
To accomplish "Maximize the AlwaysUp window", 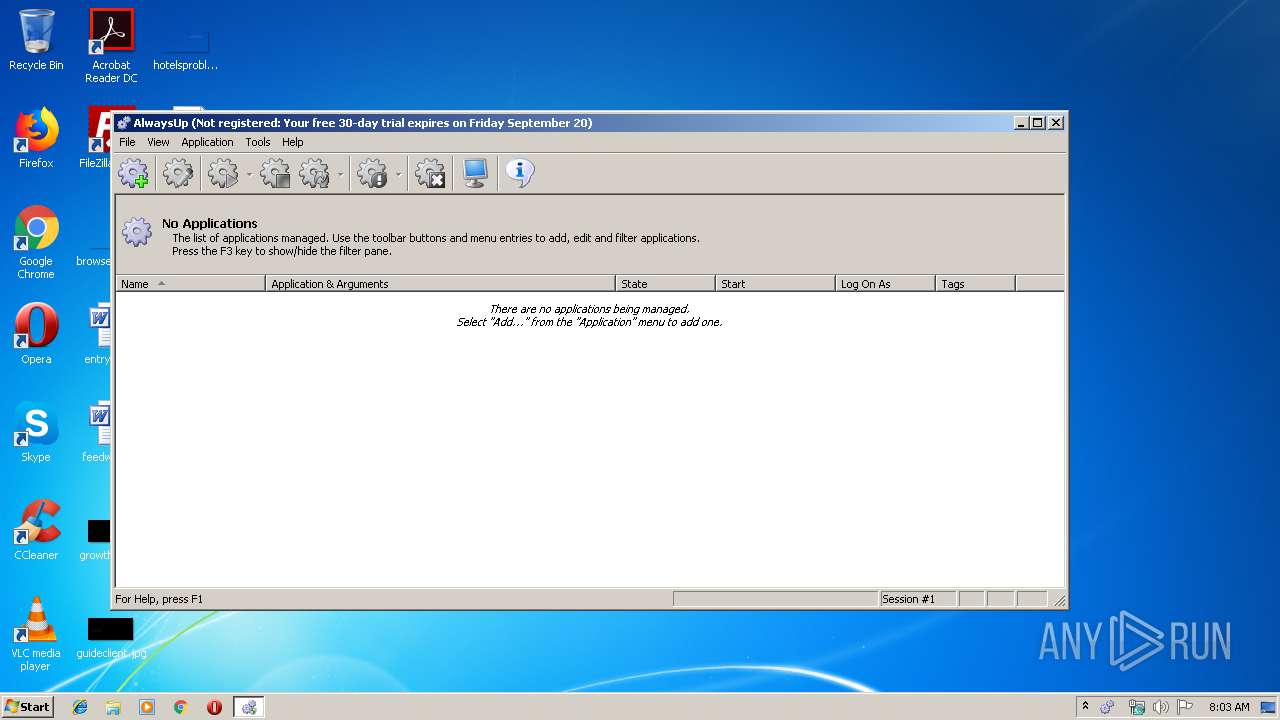I will 1038,122.
